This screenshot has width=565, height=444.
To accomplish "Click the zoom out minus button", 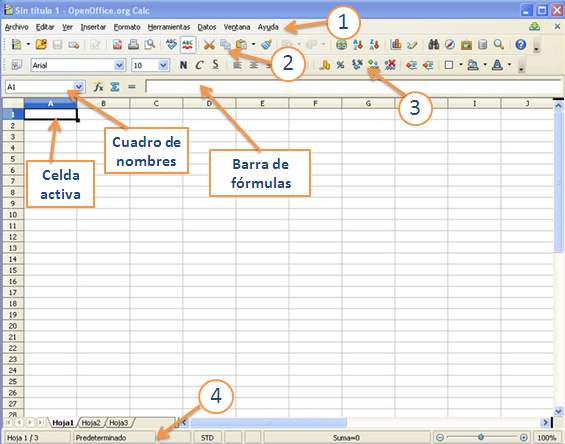I will point(440,437).
